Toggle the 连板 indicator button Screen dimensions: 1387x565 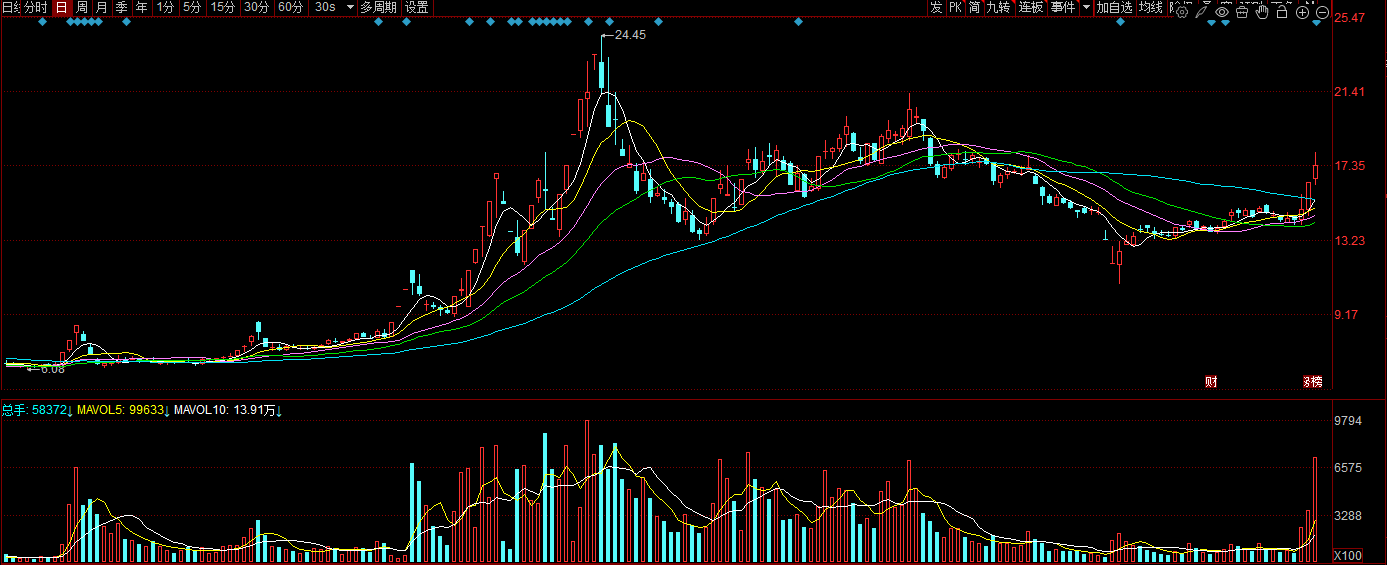(x=1031, y=7)
